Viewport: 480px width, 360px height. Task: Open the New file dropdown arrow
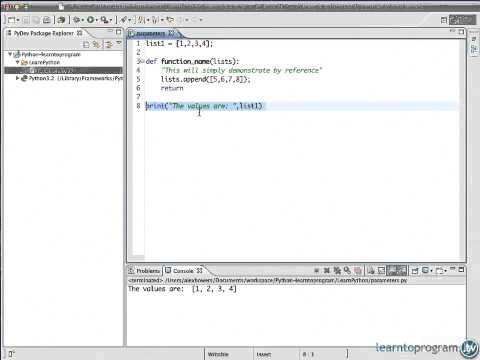[18, 20]
